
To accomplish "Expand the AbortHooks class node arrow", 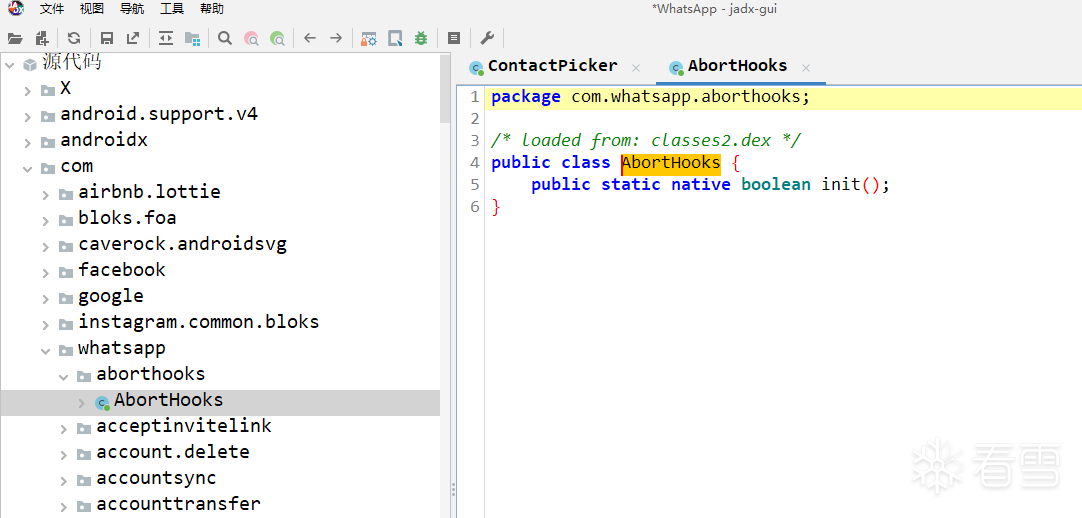I will point(81,402).
